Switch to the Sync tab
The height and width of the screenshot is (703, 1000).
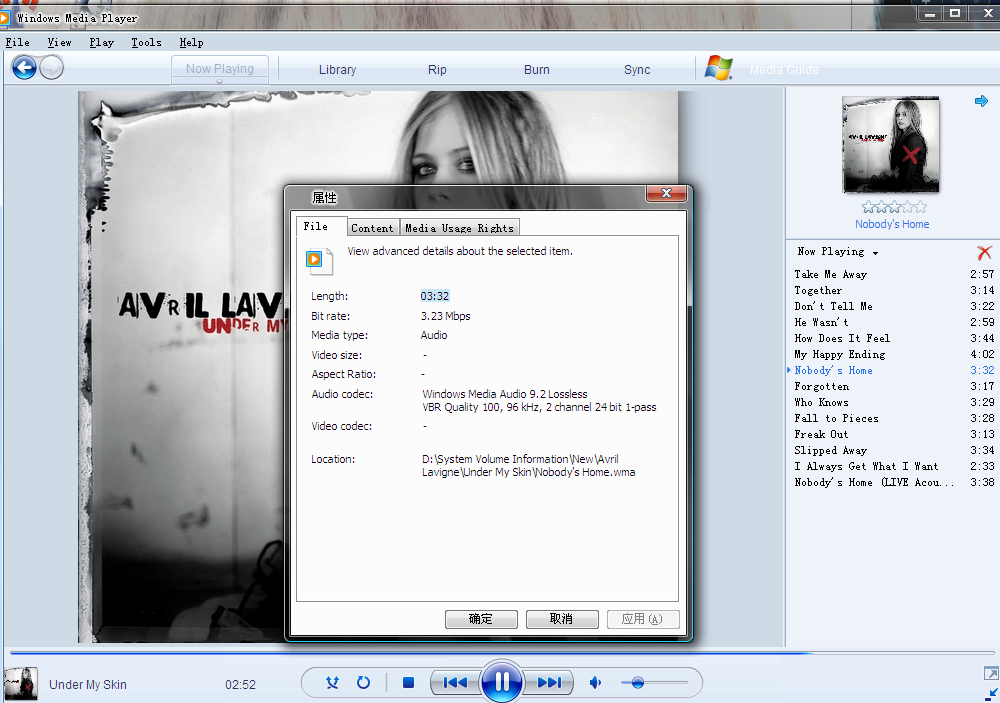pyautogui.click(x=637, y=70)
